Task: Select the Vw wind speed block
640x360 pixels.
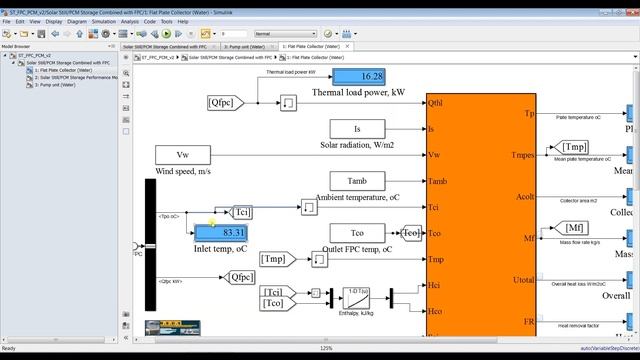Action: [x=183, y=155]
